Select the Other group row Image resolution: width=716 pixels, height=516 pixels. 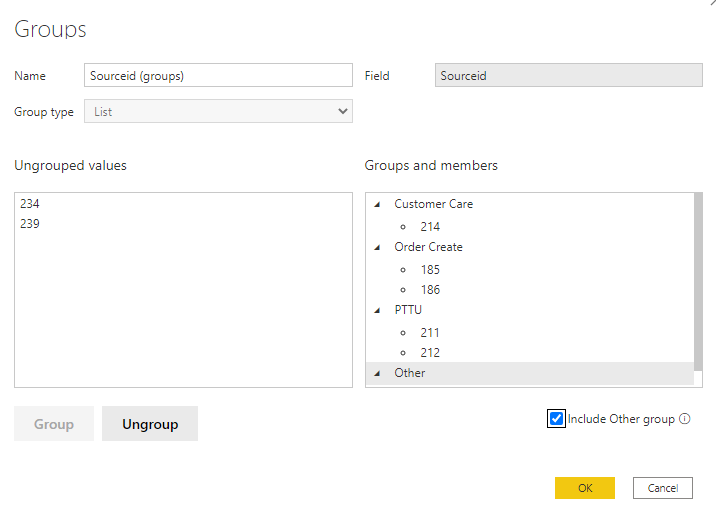pos(530,373)
